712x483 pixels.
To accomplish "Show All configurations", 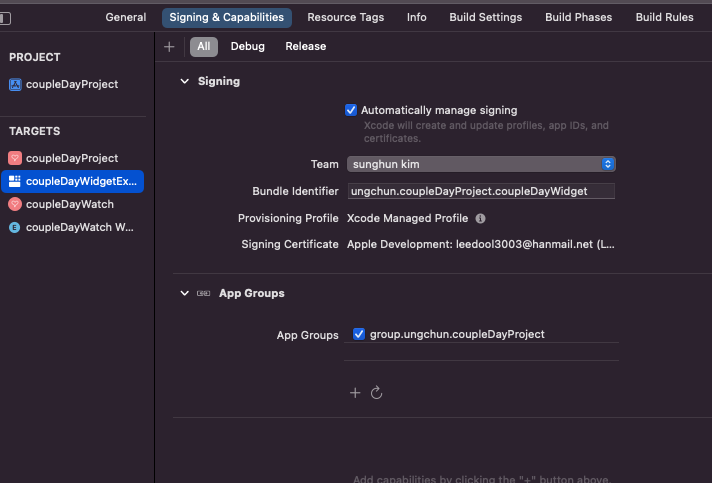I will point(203,47).
